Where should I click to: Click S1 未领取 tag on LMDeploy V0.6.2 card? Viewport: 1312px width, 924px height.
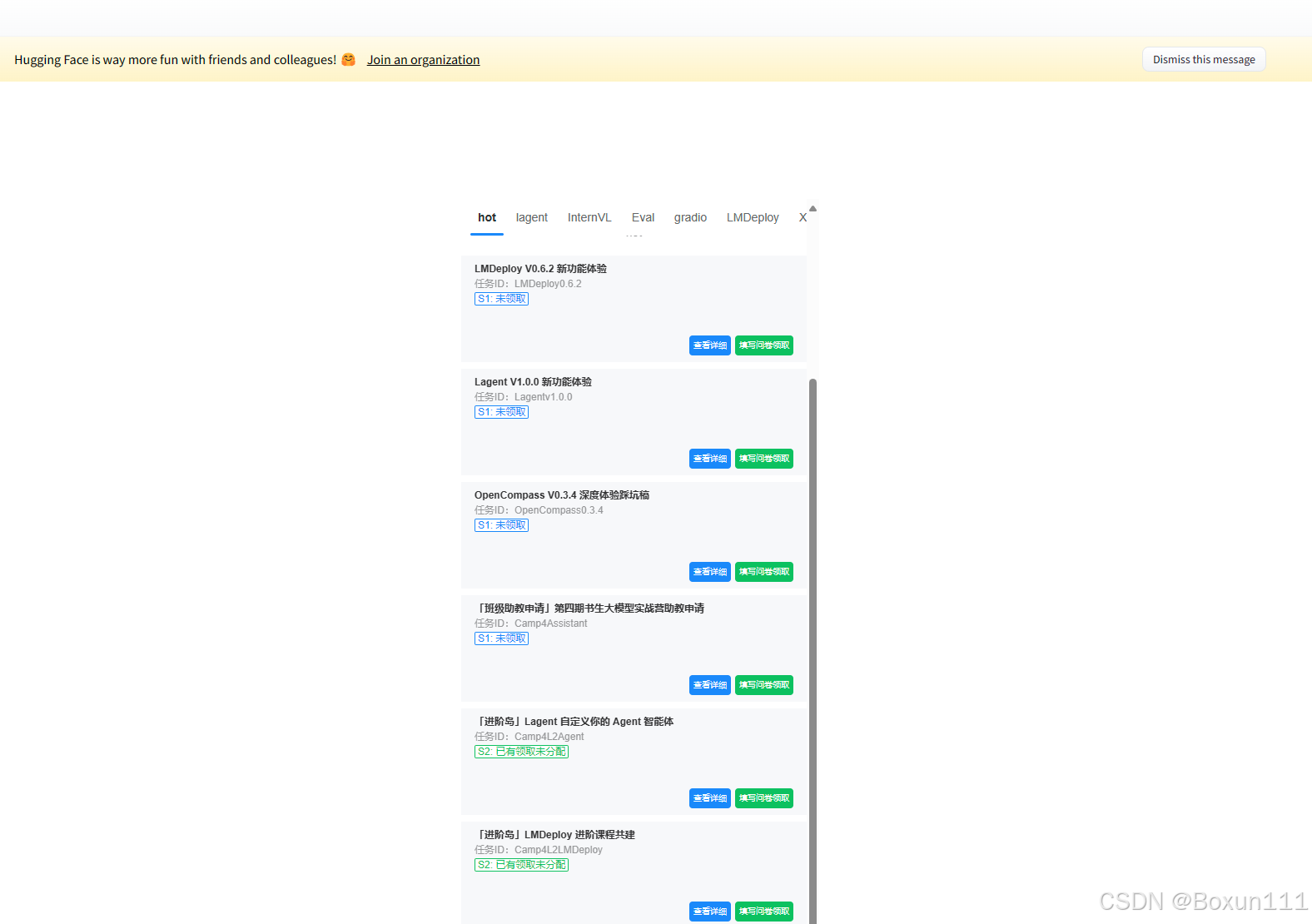tap(501, 299)
